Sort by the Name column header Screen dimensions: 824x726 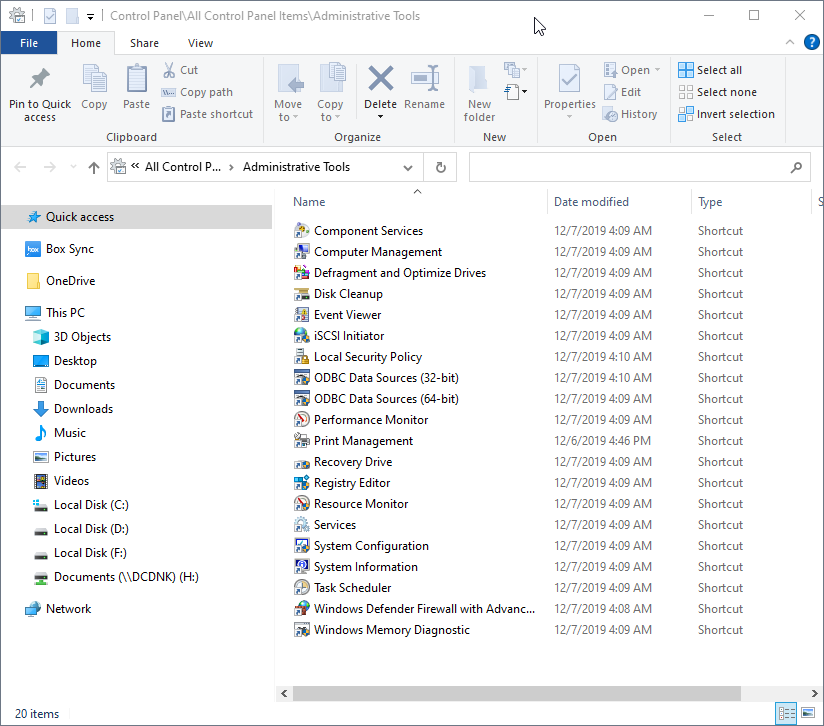[x=309, y=202]
